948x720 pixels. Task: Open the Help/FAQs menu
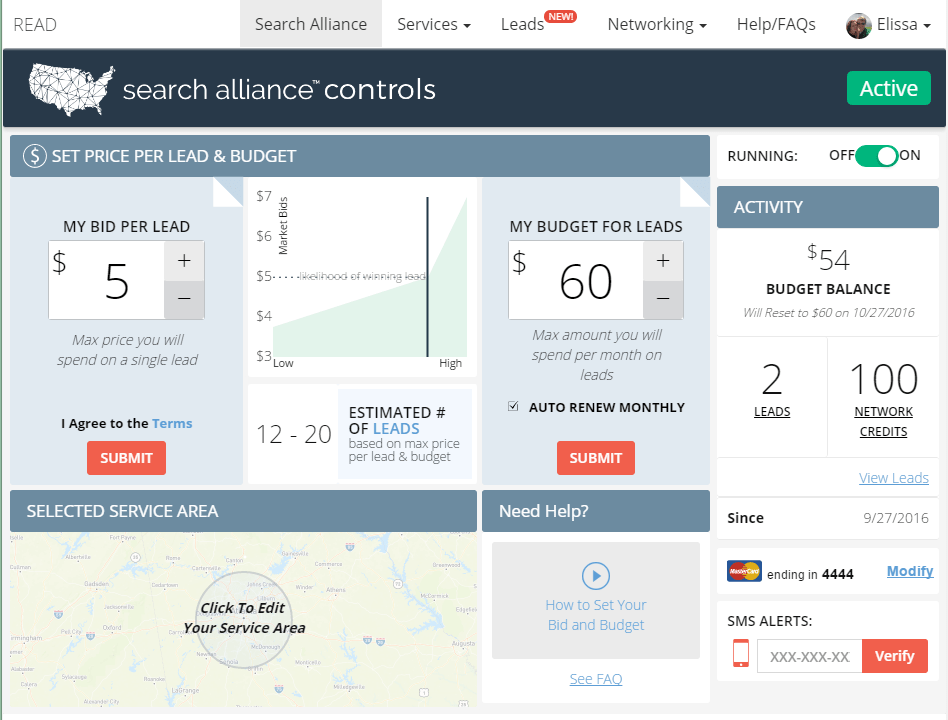coord(776,24)
